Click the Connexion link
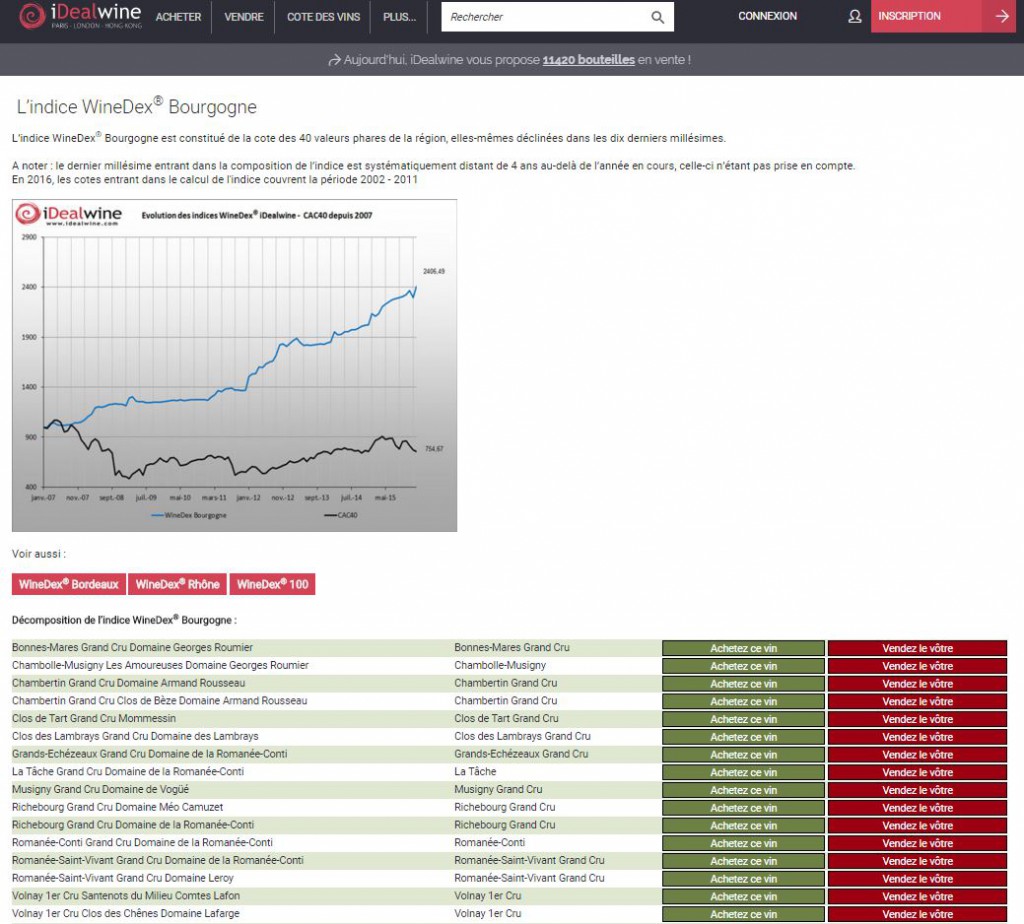1024x924 pixels. pos(767,16)
